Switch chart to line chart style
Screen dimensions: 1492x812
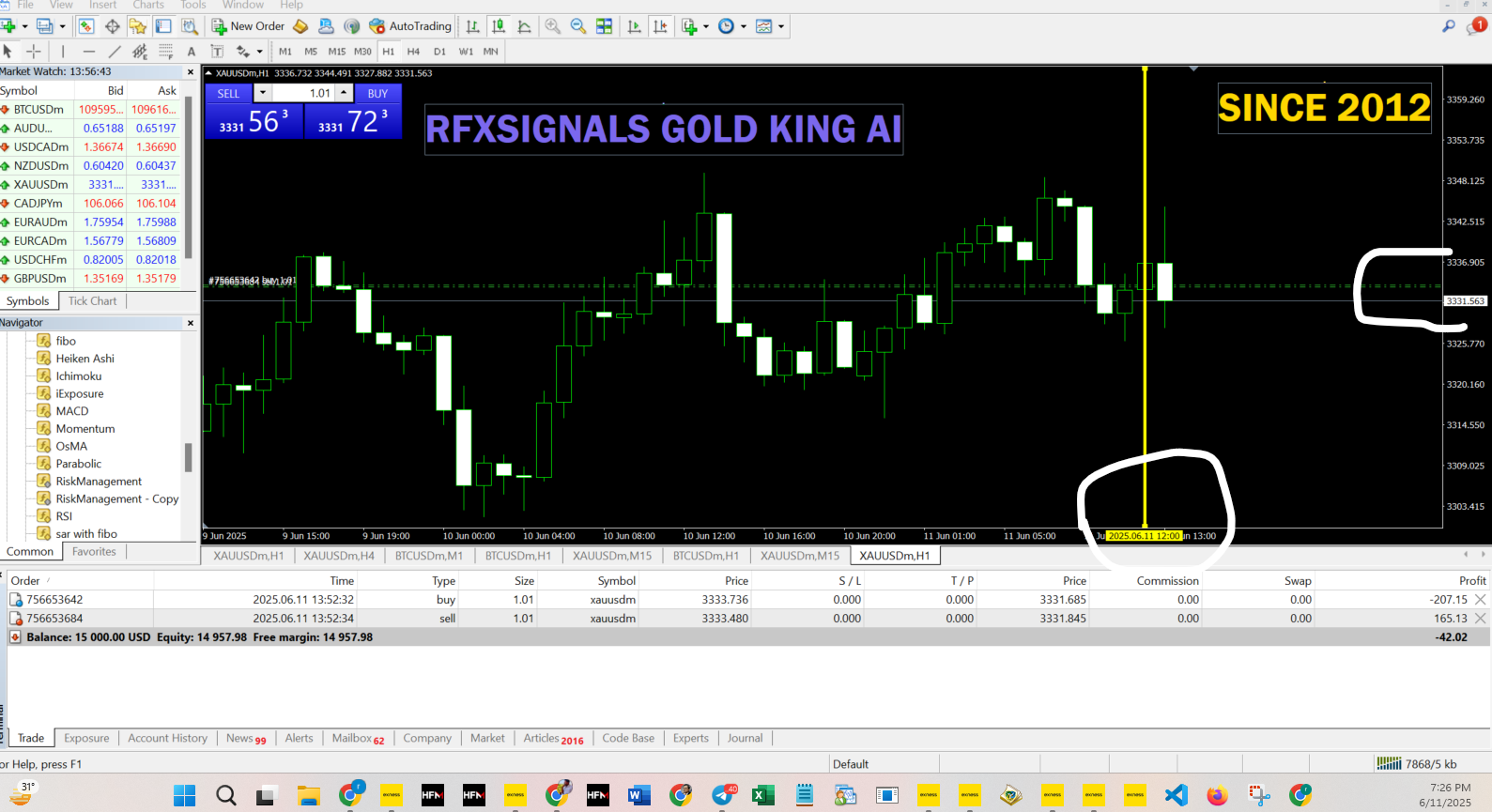pyautogui.click(x=524, y=26)
